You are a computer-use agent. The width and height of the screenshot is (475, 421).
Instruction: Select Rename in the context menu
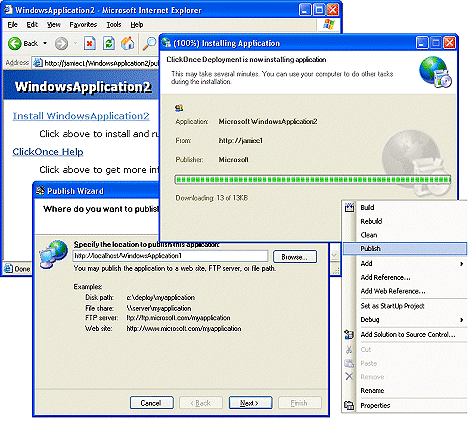click(x=405, y=390)
